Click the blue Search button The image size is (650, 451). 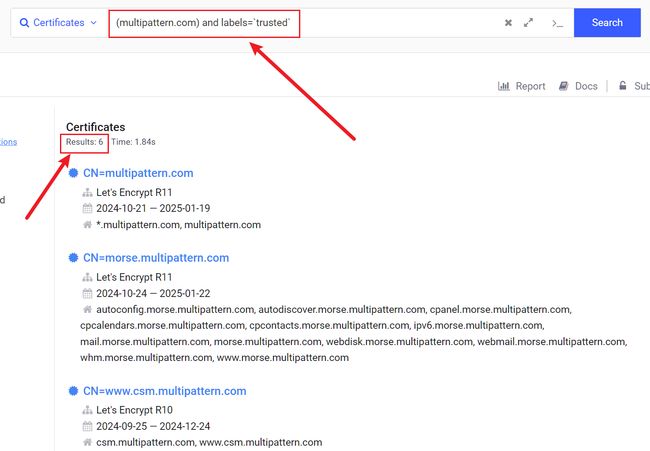607,22
